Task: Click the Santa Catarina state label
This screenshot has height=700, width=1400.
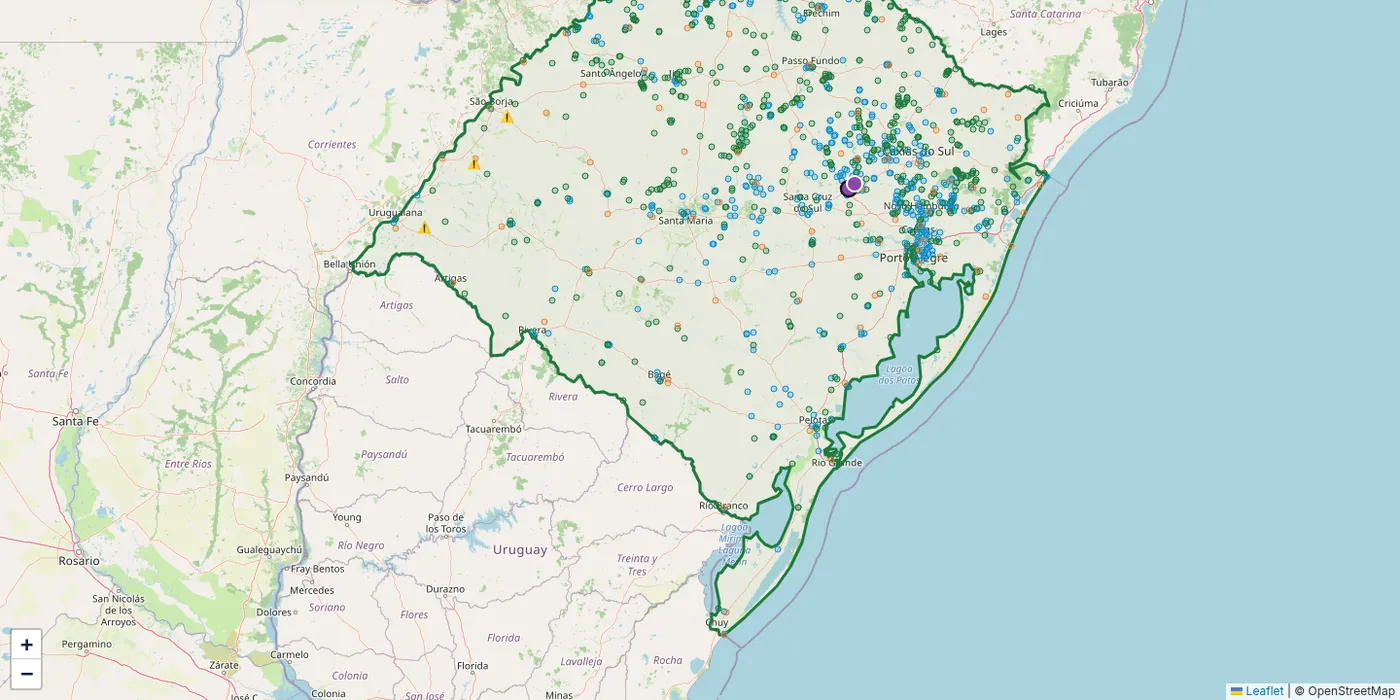Action: tap(1046, 14)
